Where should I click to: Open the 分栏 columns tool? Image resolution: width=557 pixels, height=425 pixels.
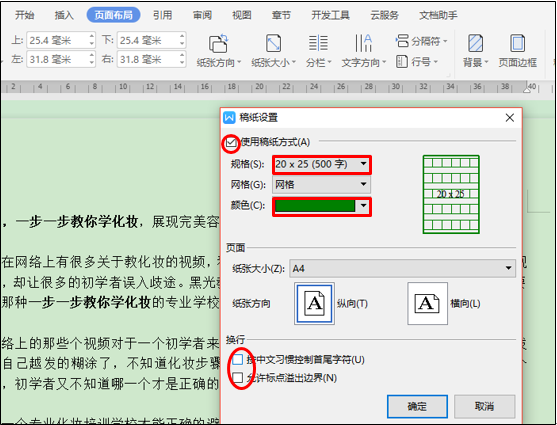point(318,51)
